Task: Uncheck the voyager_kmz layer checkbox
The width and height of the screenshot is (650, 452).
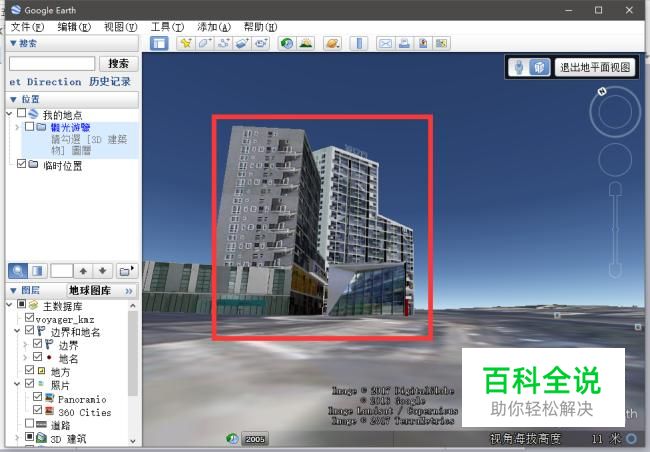Action: click(x=29, y=318)
